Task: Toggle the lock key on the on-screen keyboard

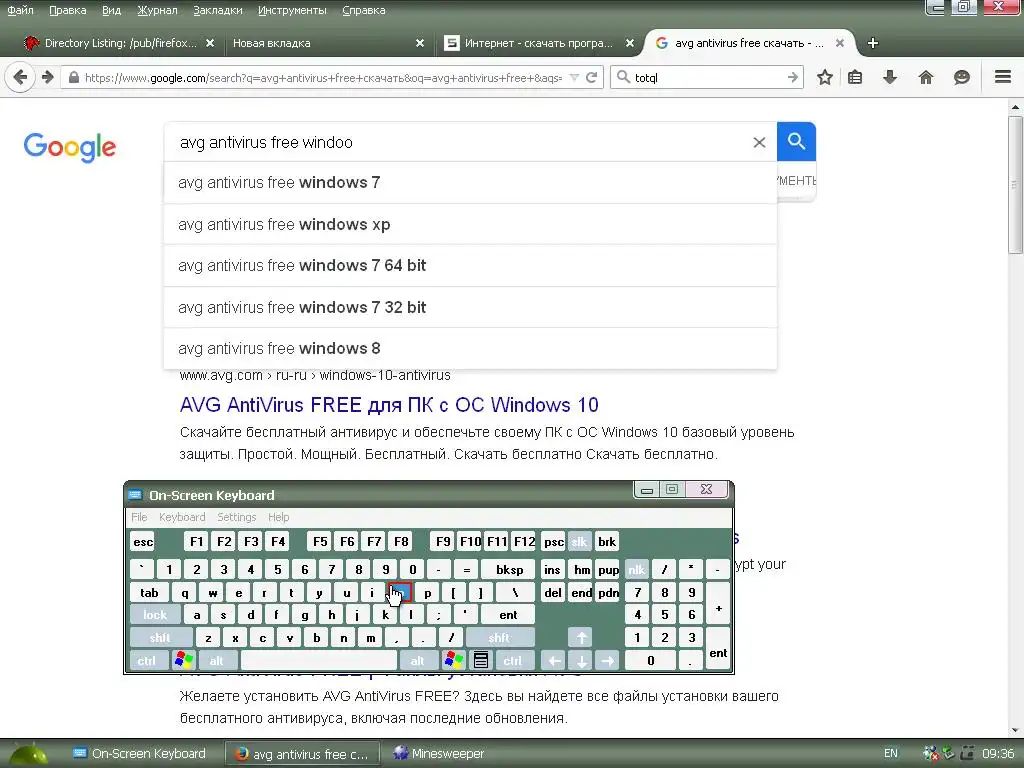Action: coord(155,615)
